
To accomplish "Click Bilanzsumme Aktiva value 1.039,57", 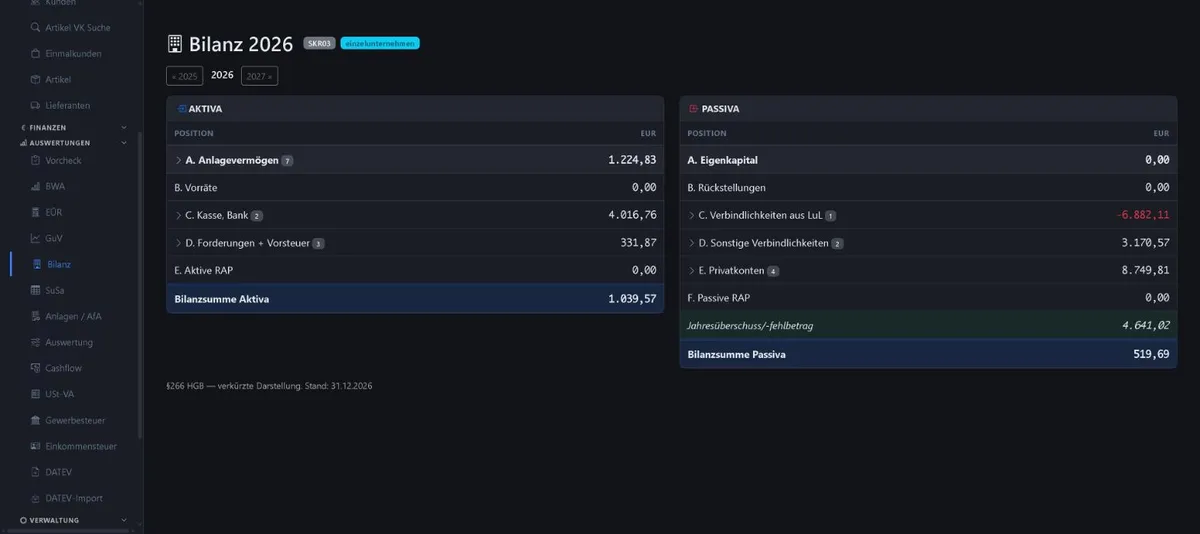I will pos(632,298).
